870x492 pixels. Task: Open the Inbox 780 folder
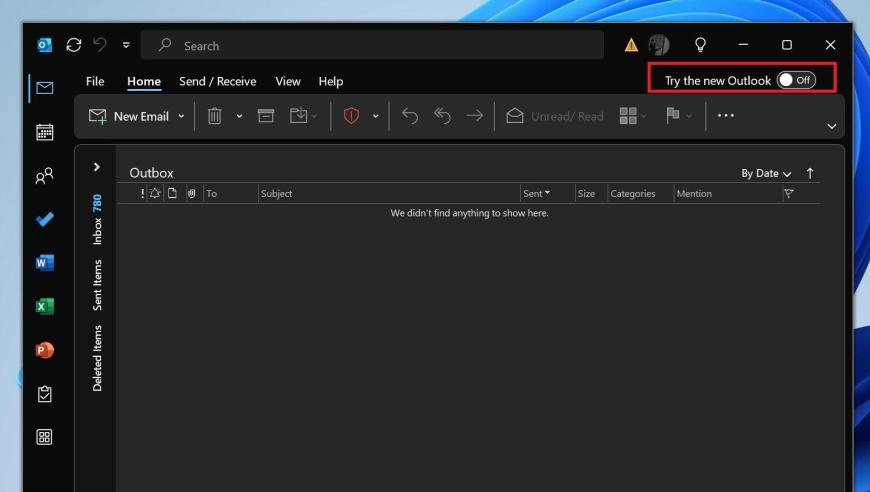click(97, 220)
